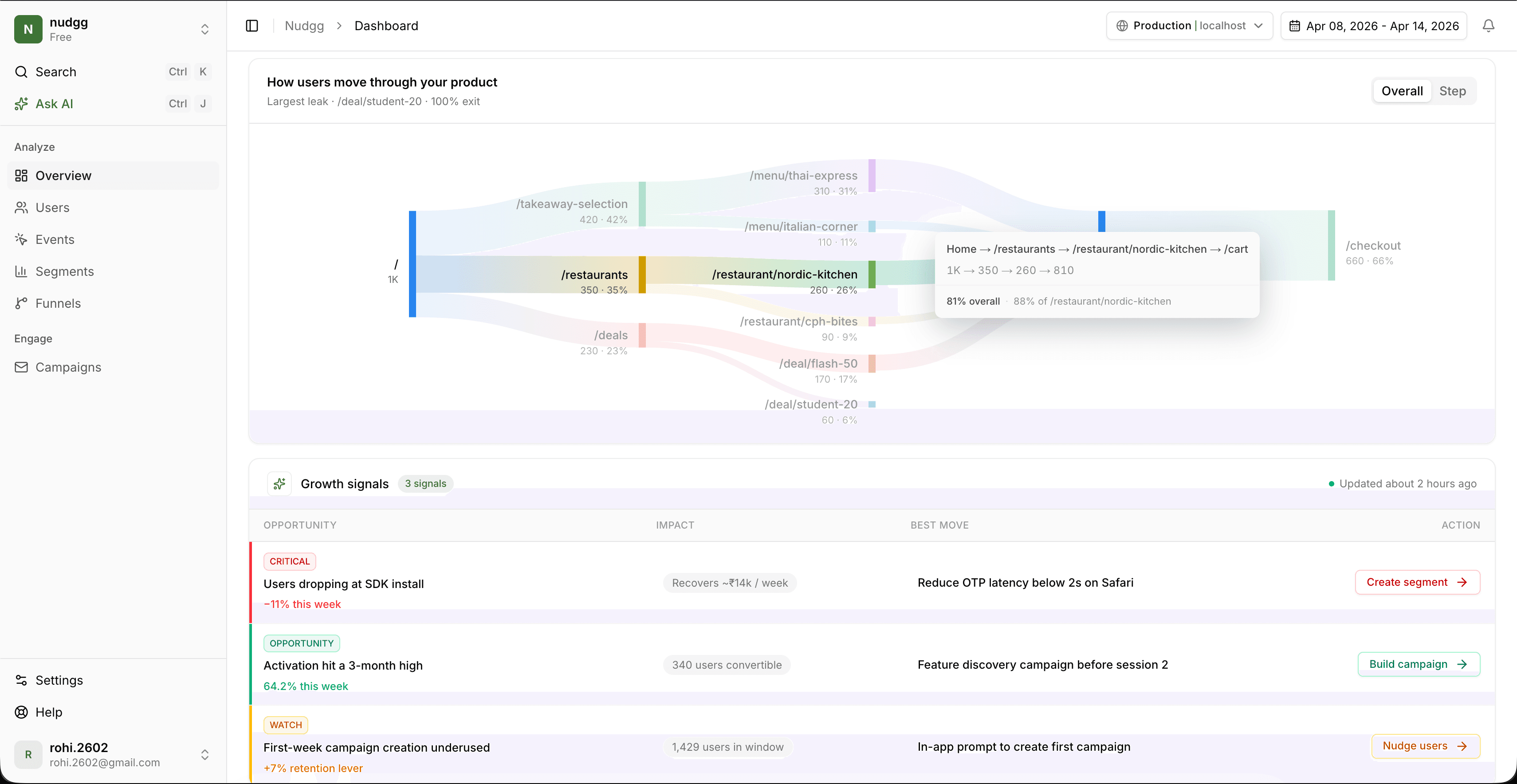Image resolution: width=1517 pixels, height=784 pixels.
Task: Click the calendar icon in date range
Action: [x=1294, y=26]
